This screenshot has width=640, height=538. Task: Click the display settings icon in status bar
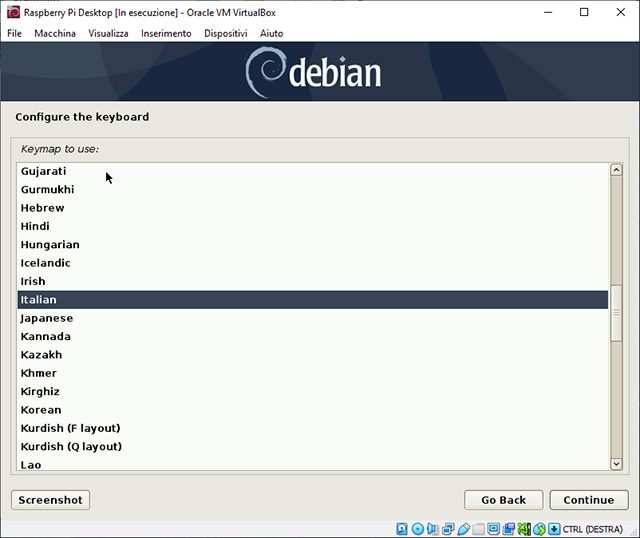(x=493, y=528)
